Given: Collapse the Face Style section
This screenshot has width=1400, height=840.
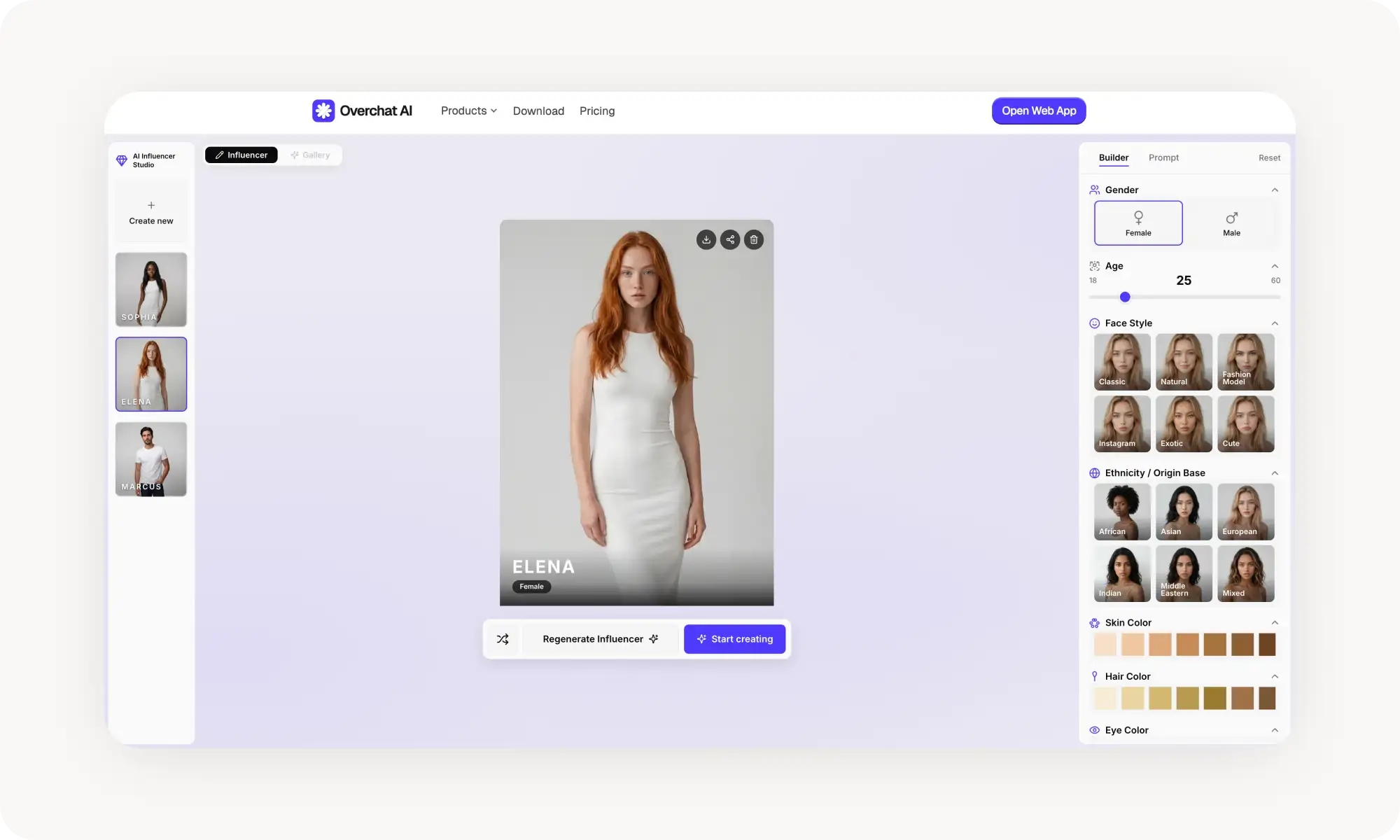Looking at the screenshot, I should point(1275,323).
